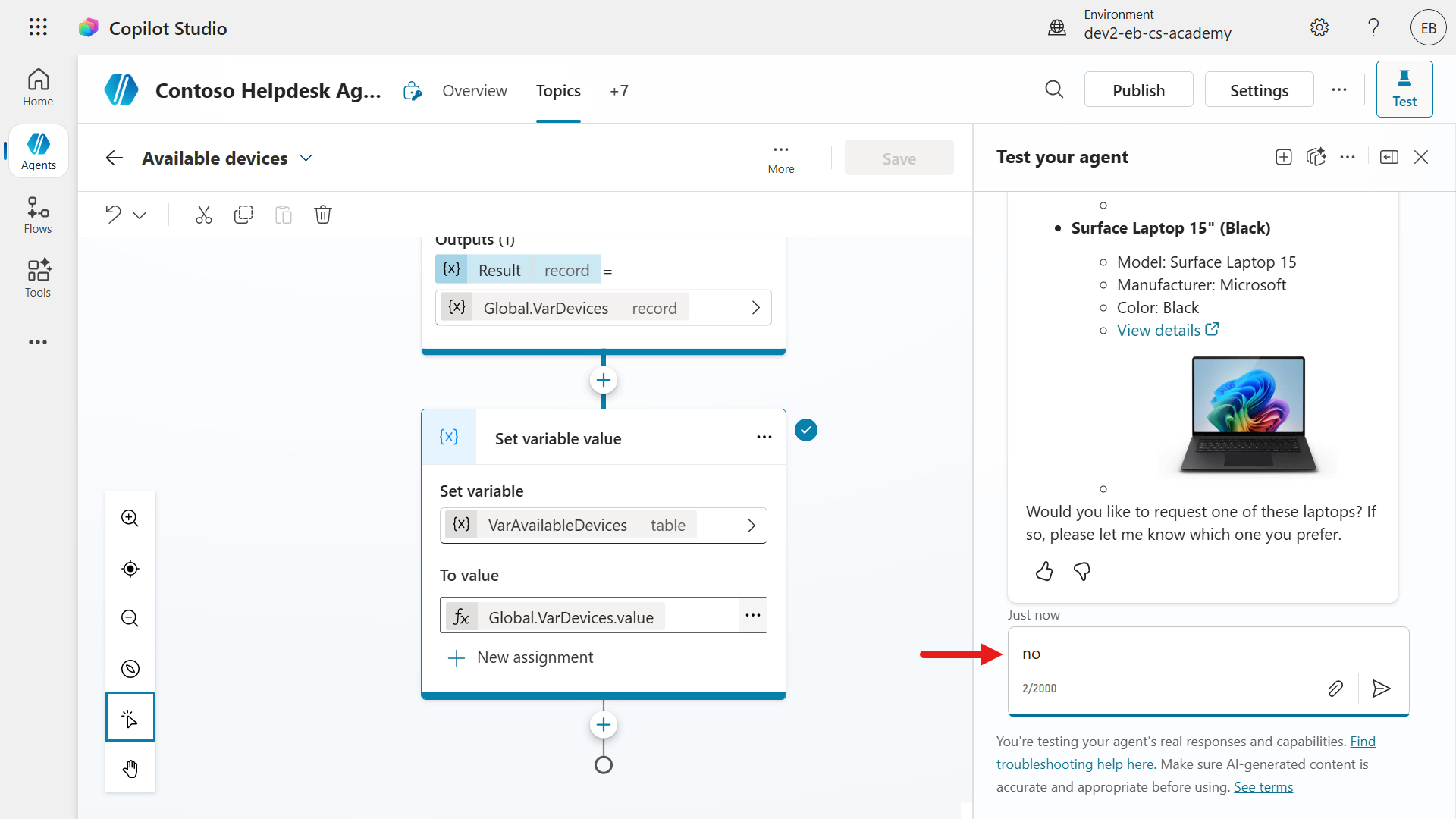Expand VarAvailableDevices variable chevron
The height and width of the screenshot is (819, 1456).
(751, 526)
